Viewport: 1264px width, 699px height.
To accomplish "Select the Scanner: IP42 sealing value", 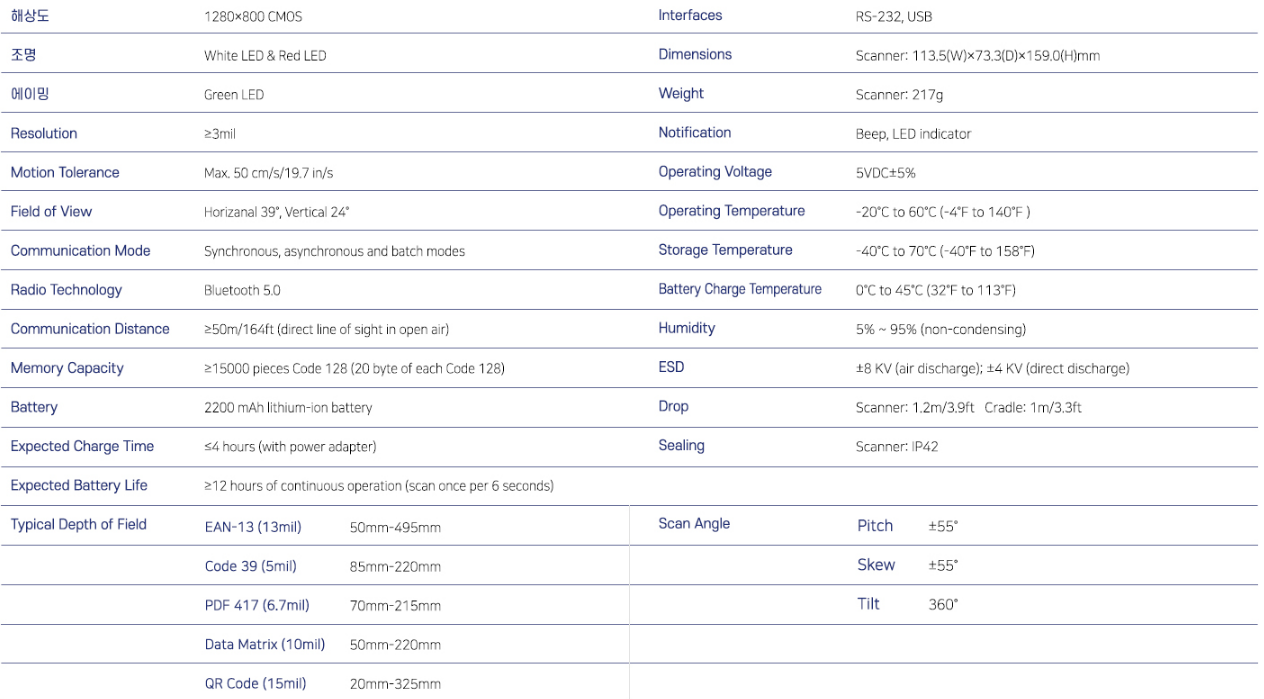I will 897,446.
